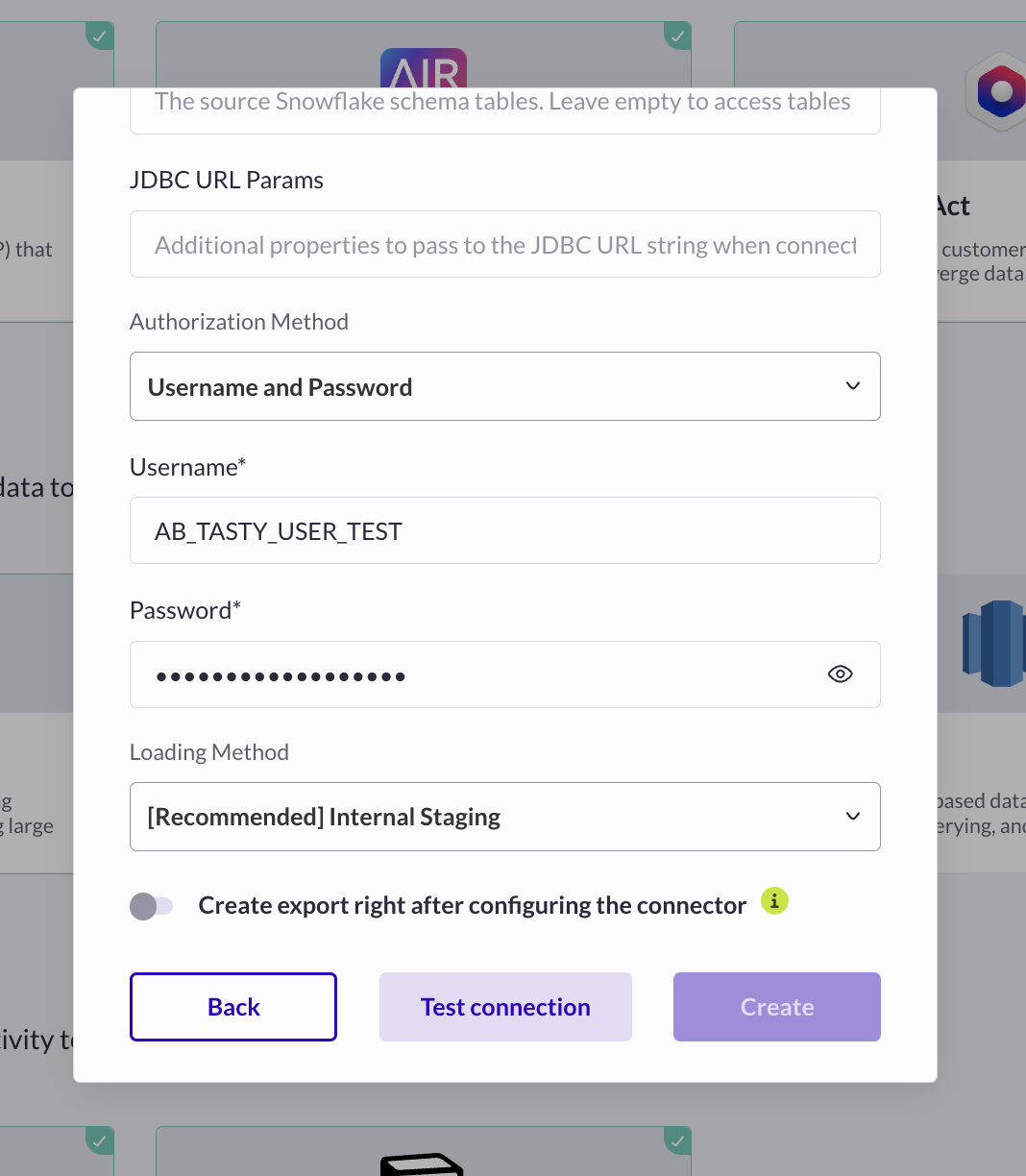Click the Test connection button
The height and width of the screenshot is (1176, 1026).
(505, 1007)
